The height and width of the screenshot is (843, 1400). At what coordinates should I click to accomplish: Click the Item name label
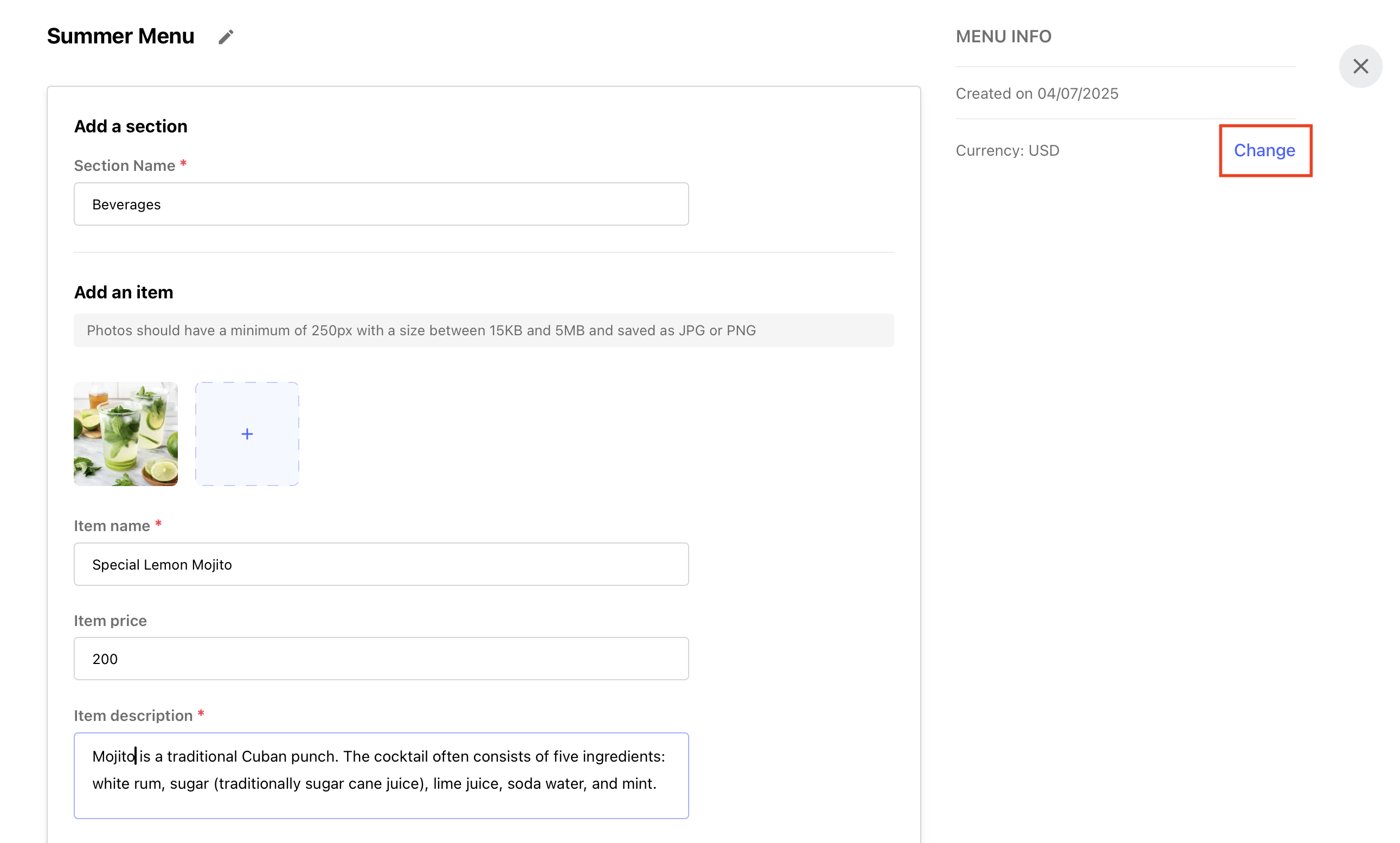click(x=112, y=526)
